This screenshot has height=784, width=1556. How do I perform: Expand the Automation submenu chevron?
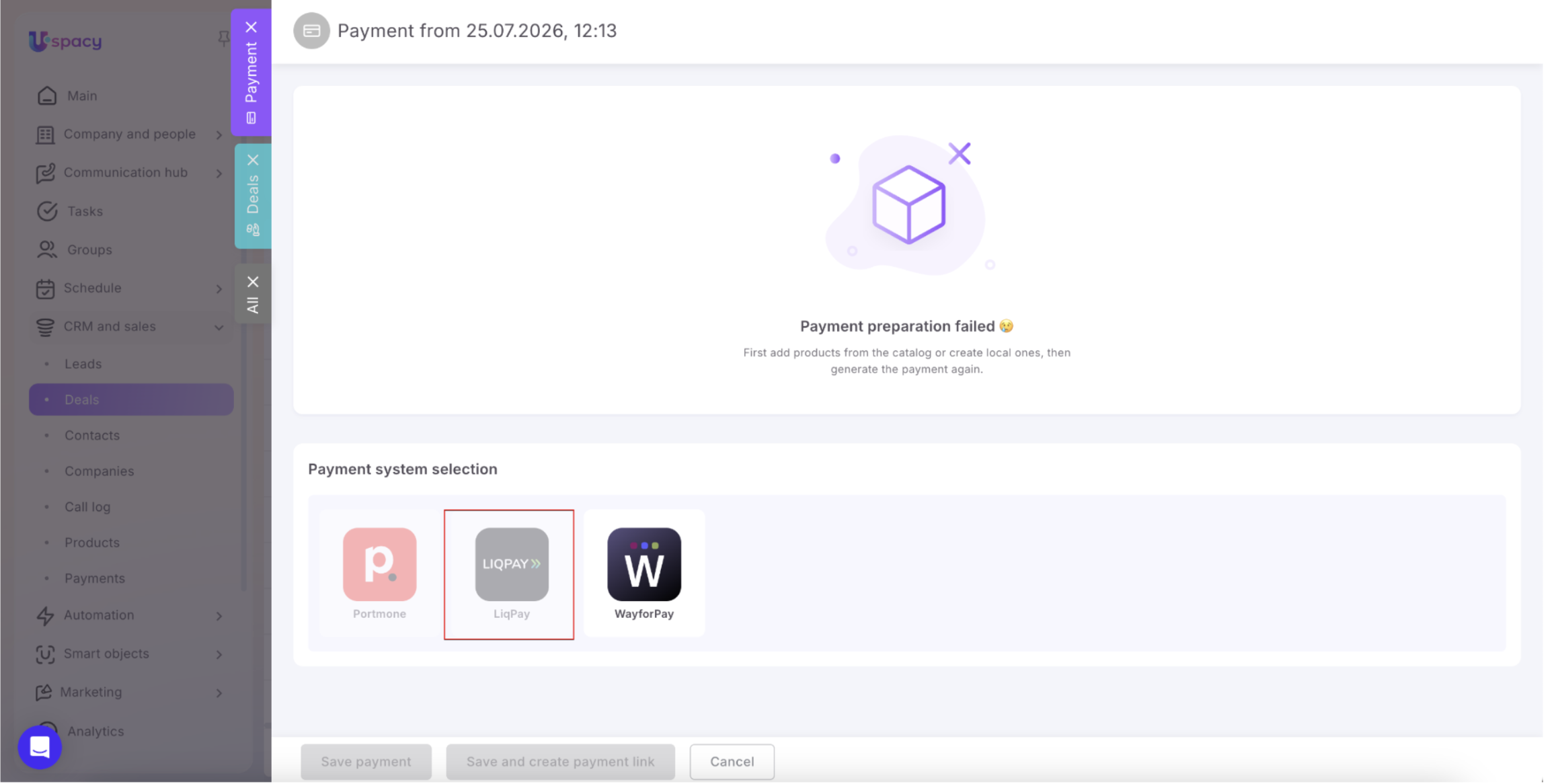click(219, 616)
